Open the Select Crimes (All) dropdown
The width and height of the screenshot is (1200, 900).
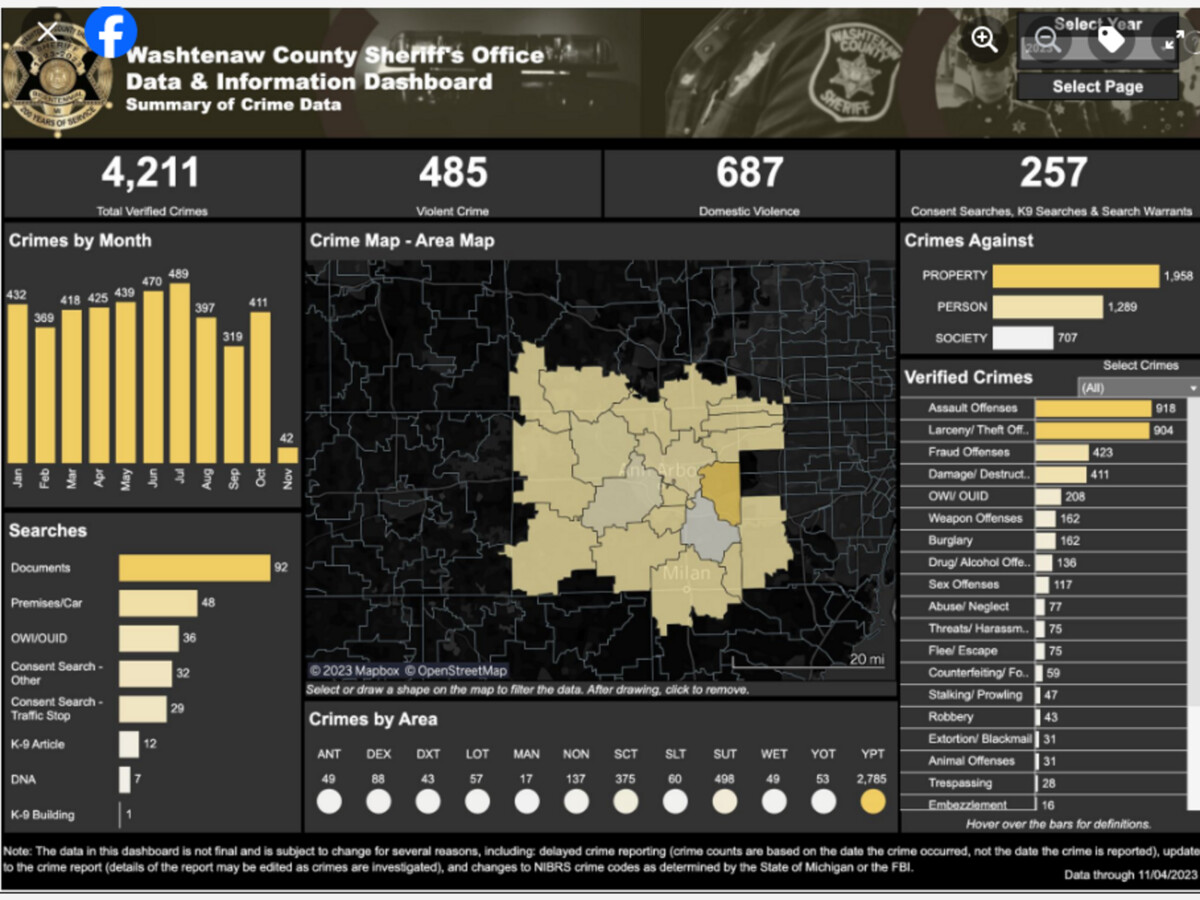click(1138, 388)
